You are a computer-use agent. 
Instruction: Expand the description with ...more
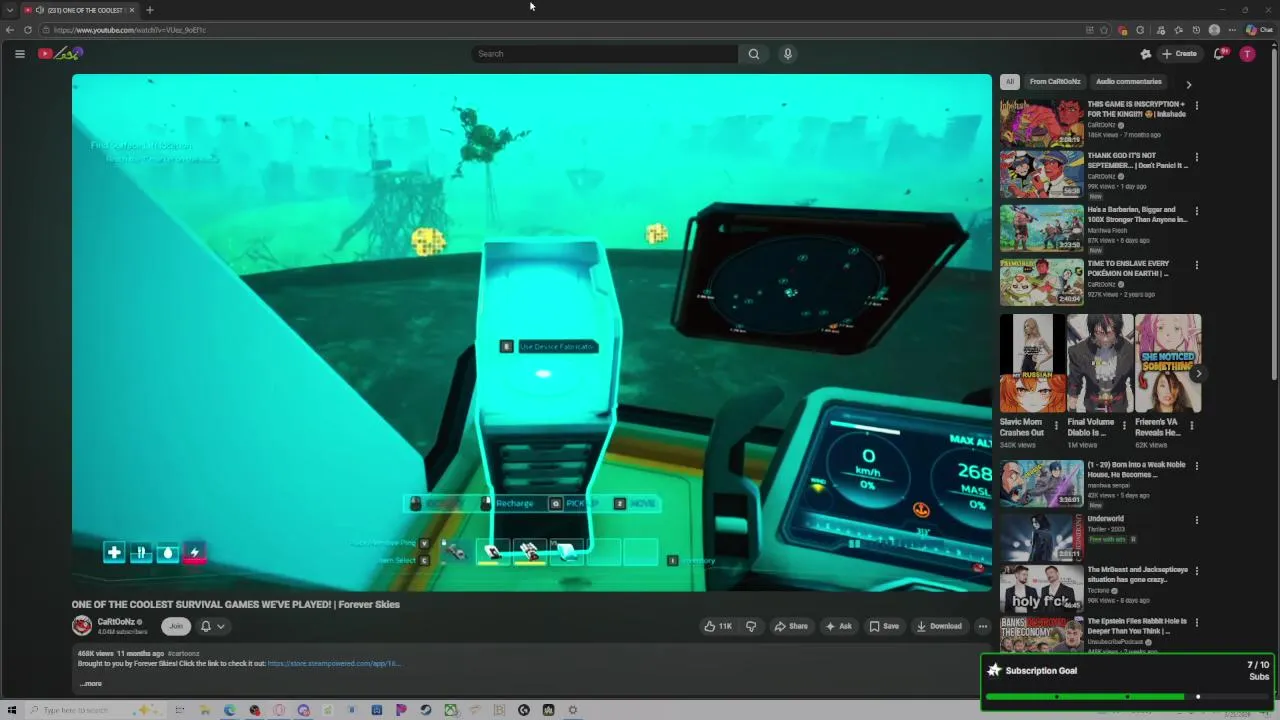pos(90,684)
